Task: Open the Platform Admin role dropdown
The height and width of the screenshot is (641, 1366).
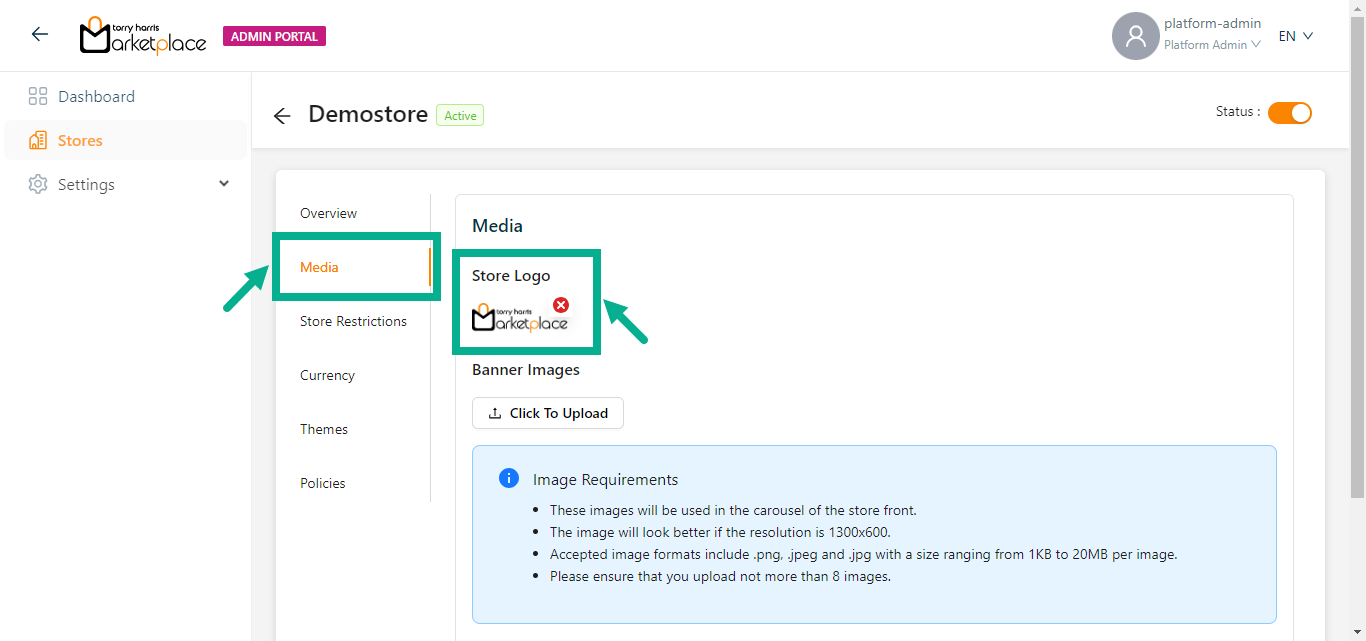Action: tap(1211, 45)
